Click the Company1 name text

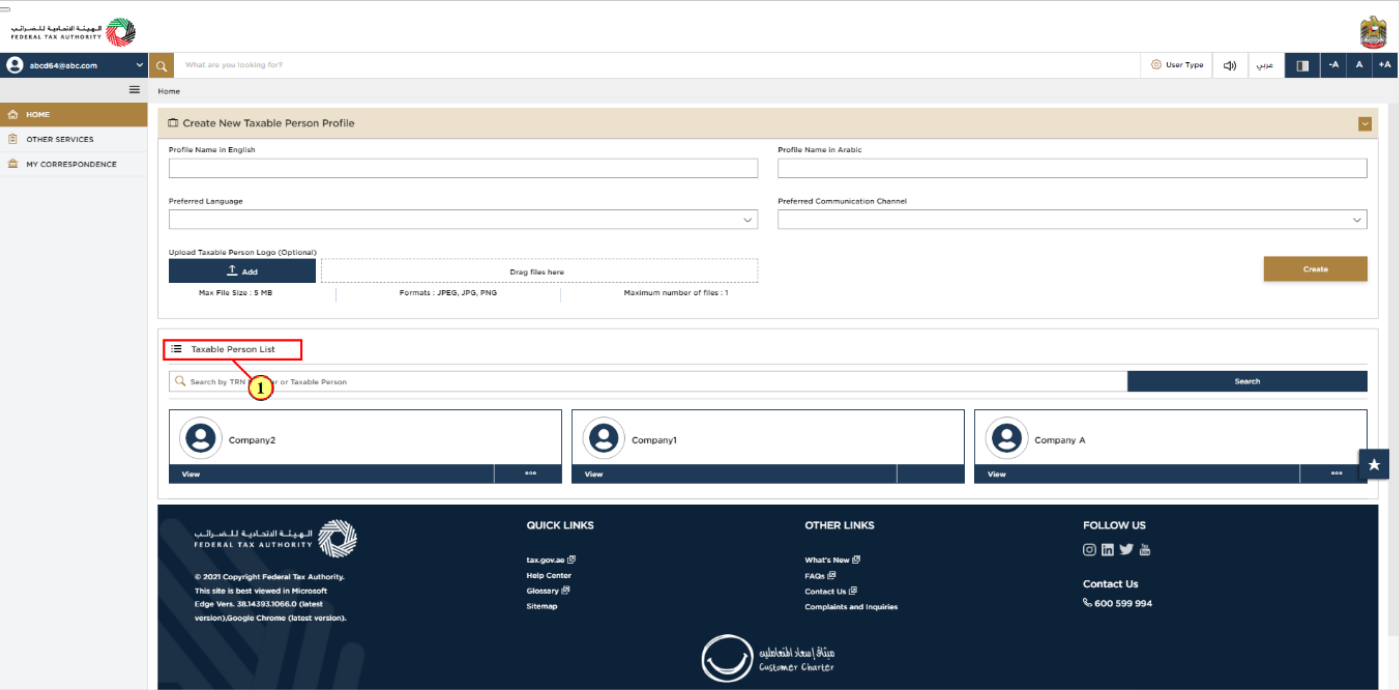tap(654, 440)
